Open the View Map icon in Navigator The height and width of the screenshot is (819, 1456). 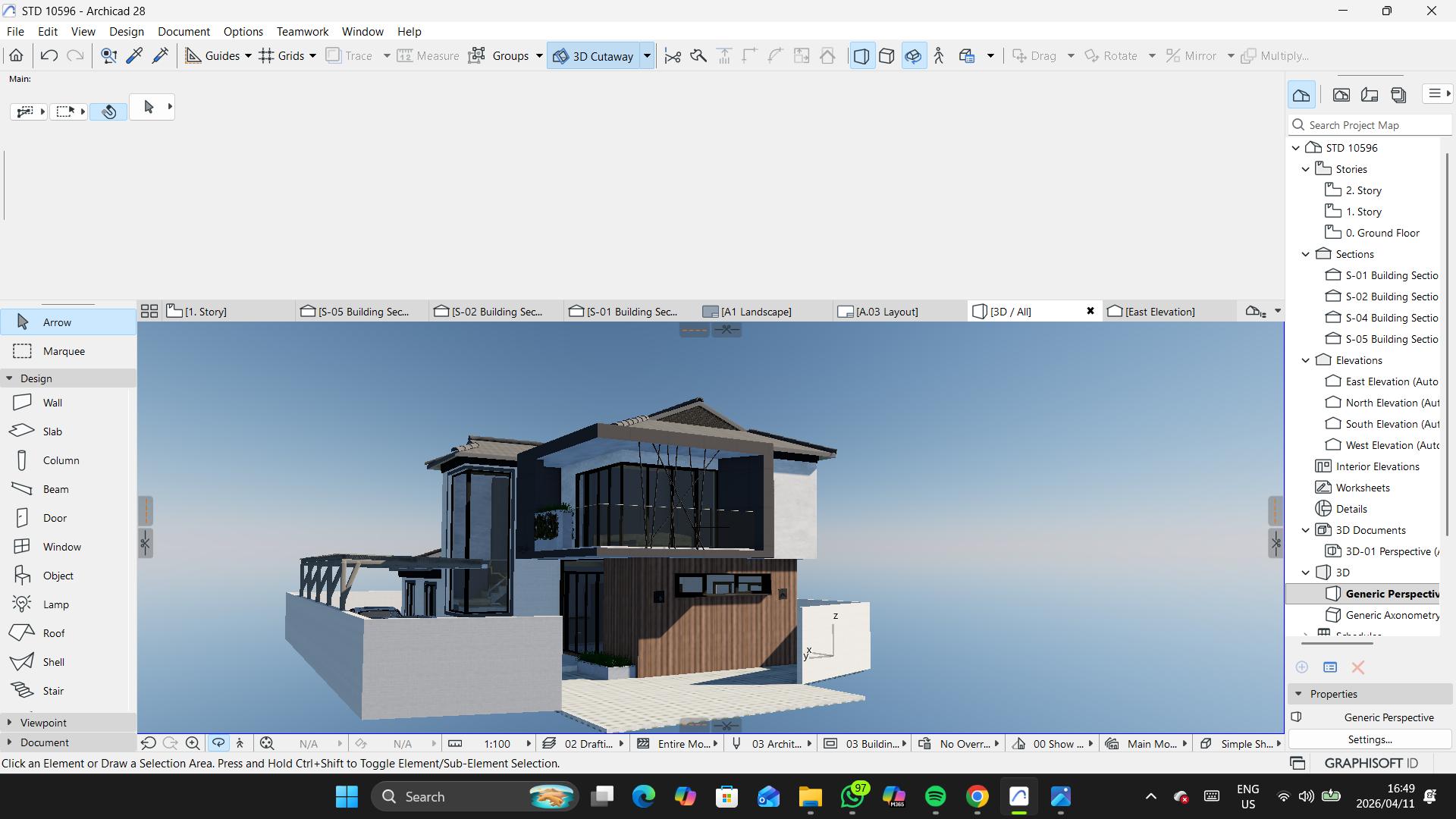pyautogui.click(x=1341, y=95)
